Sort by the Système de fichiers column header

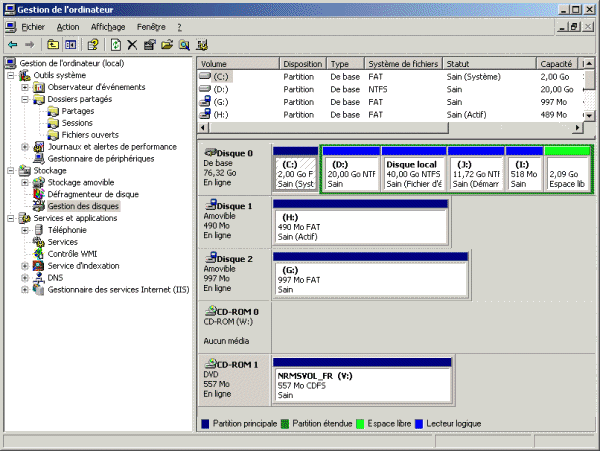click(403, 63)
